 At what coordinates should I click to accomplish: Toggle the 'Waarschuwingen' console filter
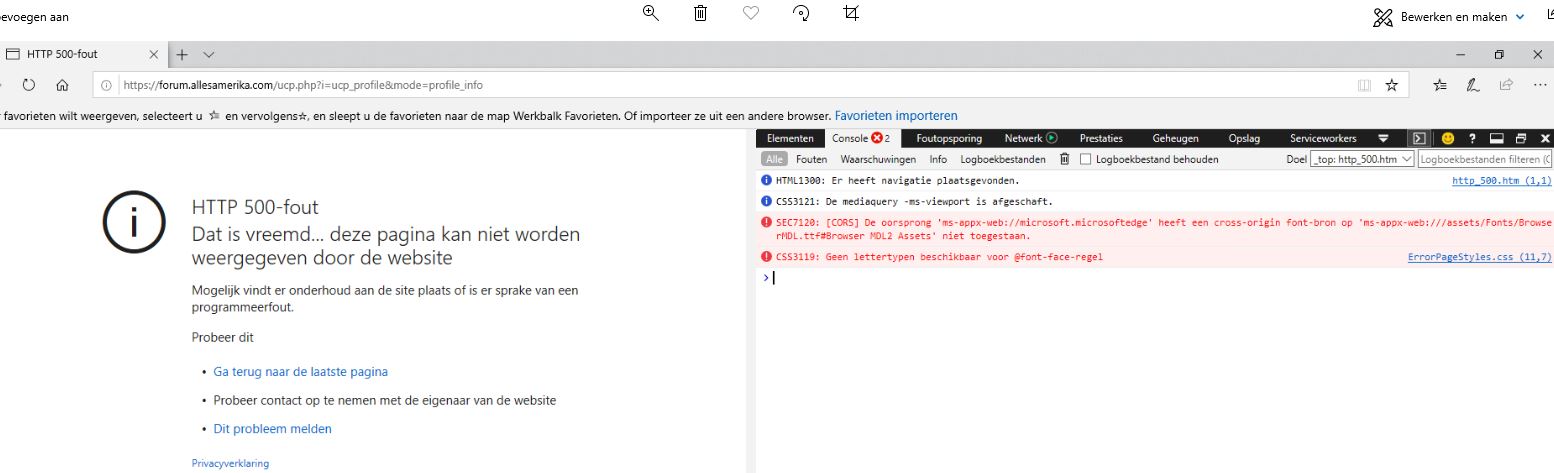[x=877, y=159]
